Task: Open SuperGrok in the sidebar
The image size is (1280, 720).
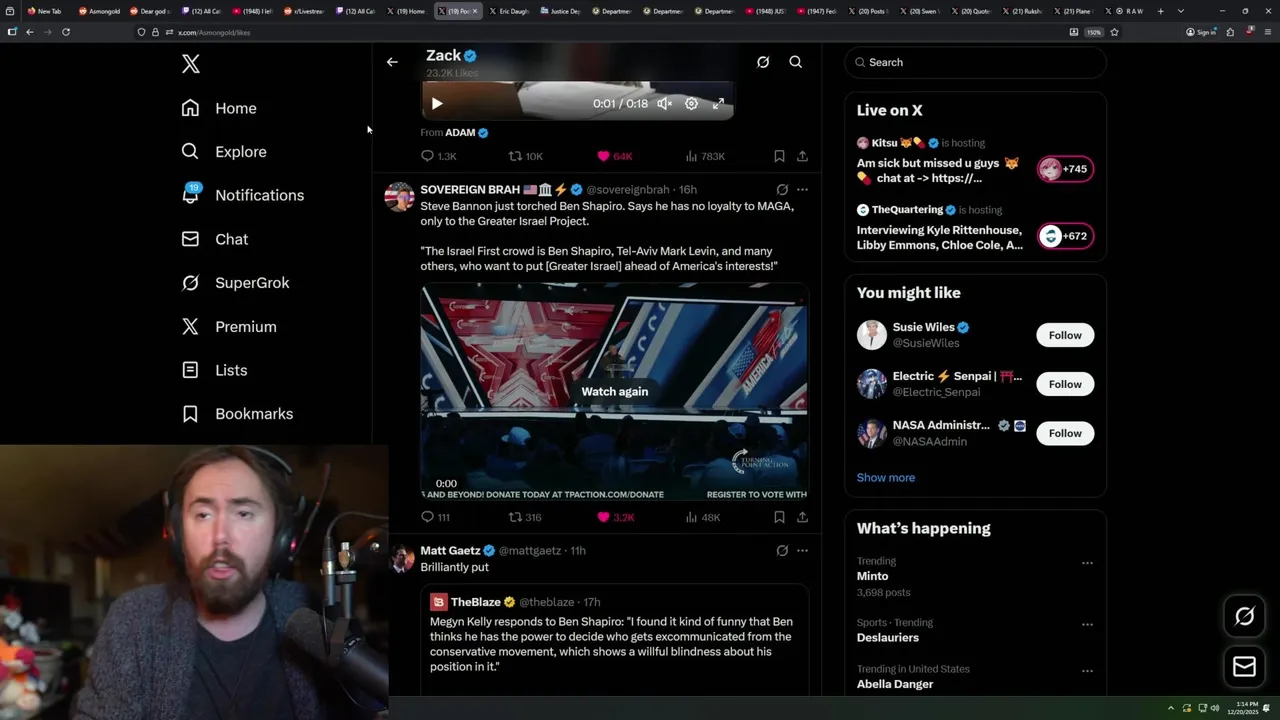Action: click(x=235, y=283)
